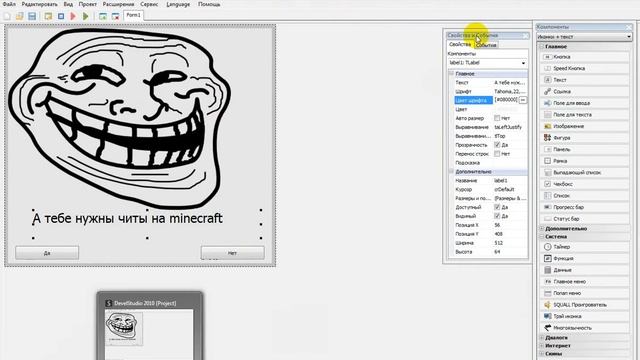
Task: Select the Статус бар component
Action: pyautogui.click(x=584, y=219)
